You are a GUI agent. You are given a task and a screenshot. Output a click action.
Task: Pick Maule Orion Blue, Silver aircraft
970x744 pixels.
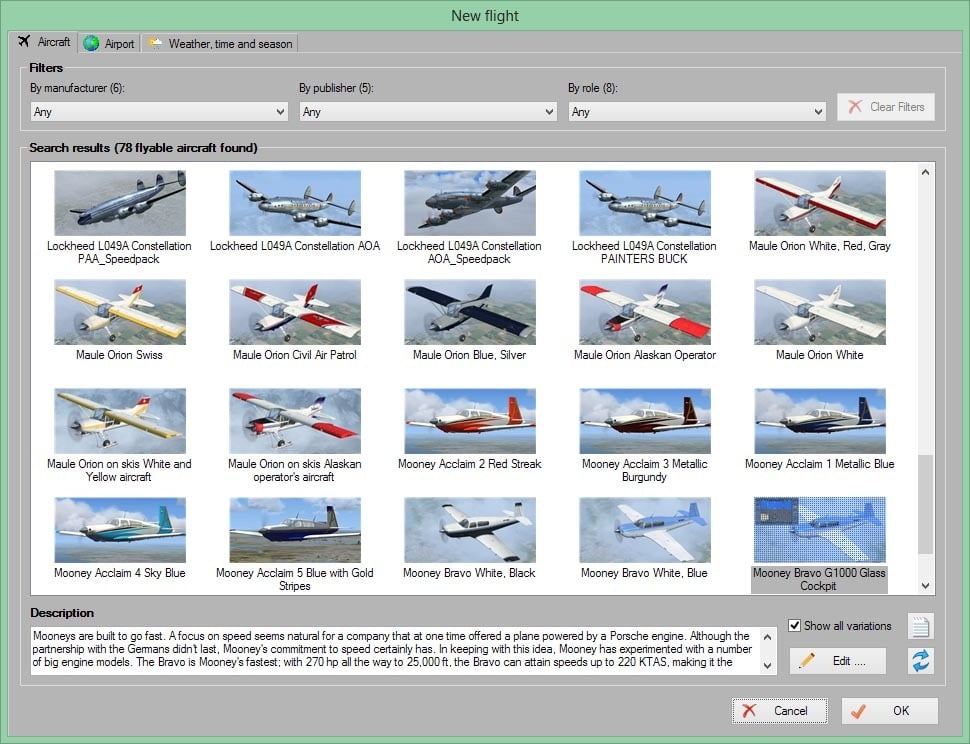click(470, 312)
